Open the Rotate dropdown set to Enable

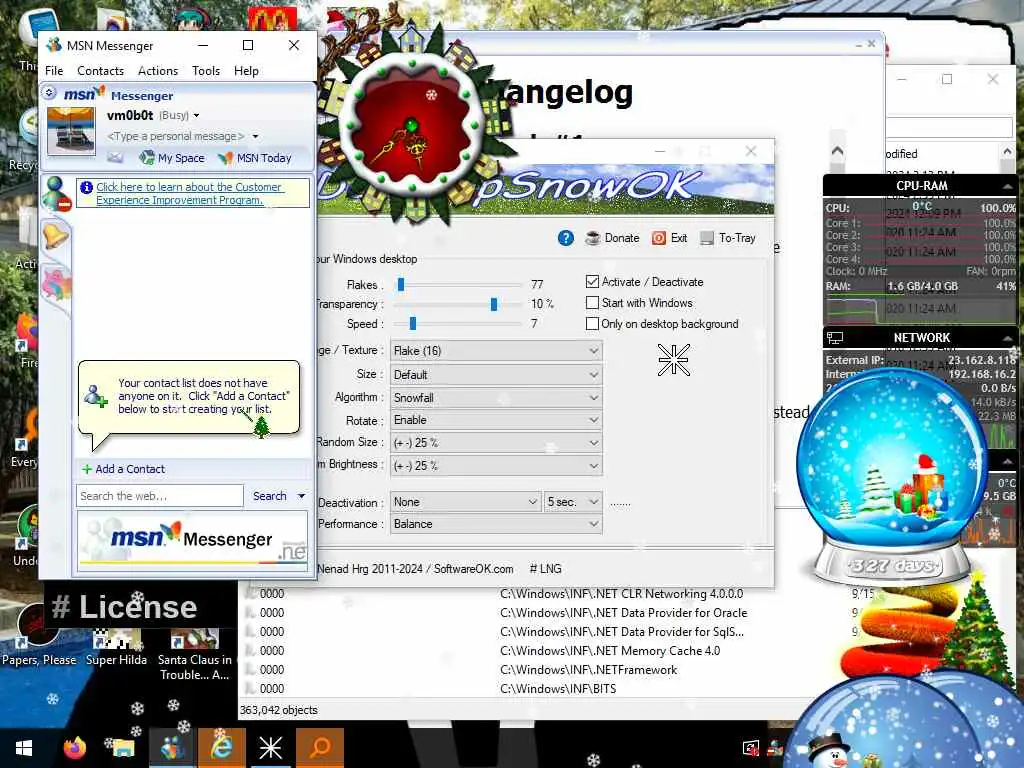pos(496,420)
